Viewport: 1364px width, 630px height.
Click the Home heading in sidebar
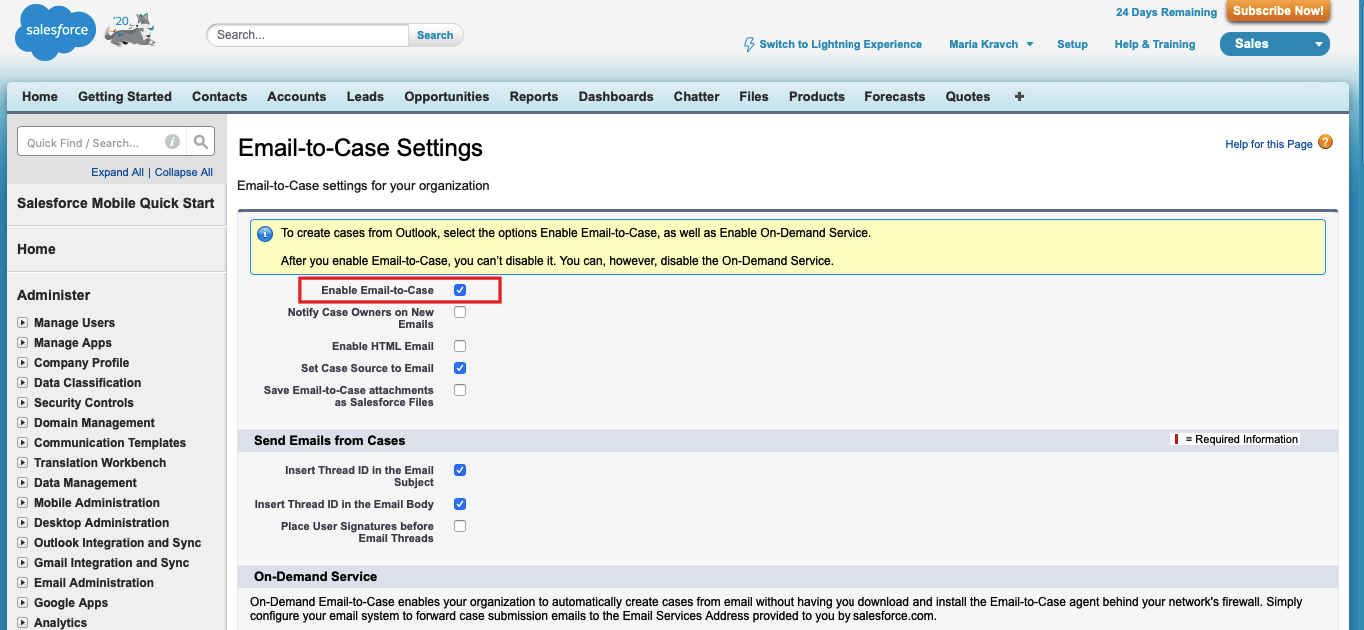(x=36, y=249)
